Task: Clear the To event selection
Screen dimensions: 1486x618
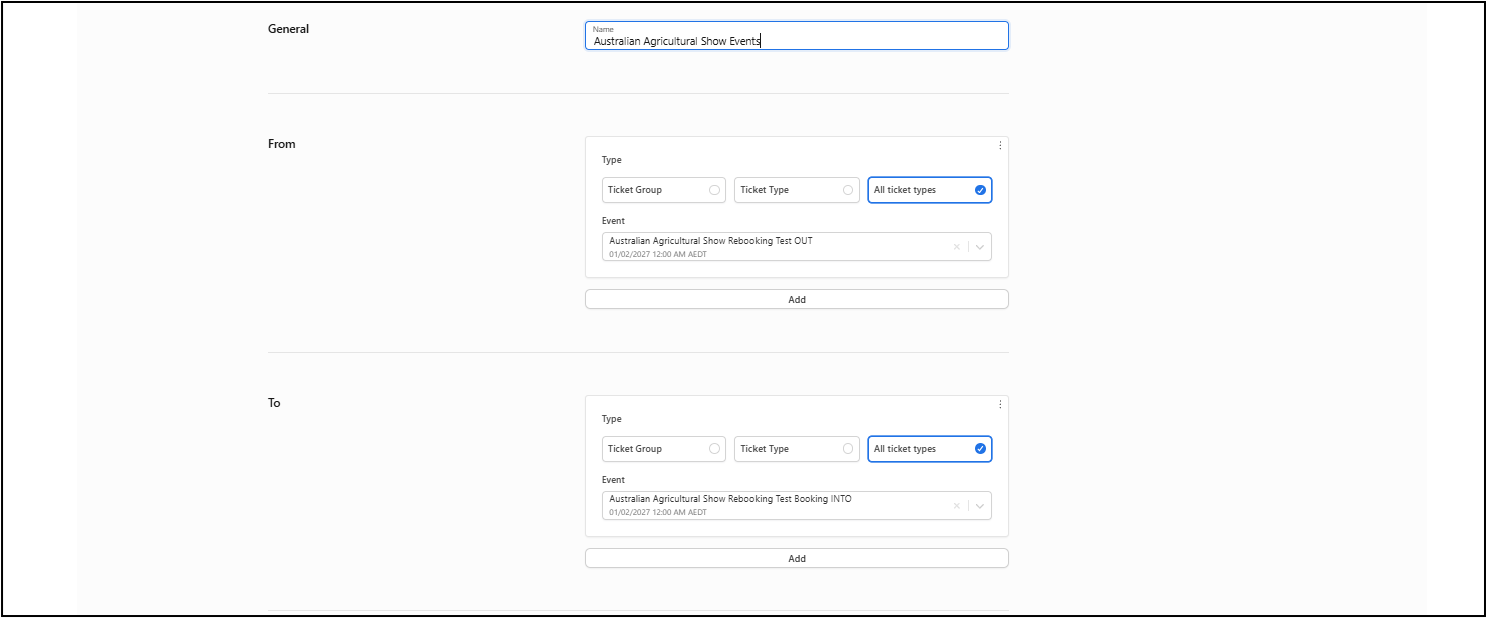Action: (x=956, y=506)
